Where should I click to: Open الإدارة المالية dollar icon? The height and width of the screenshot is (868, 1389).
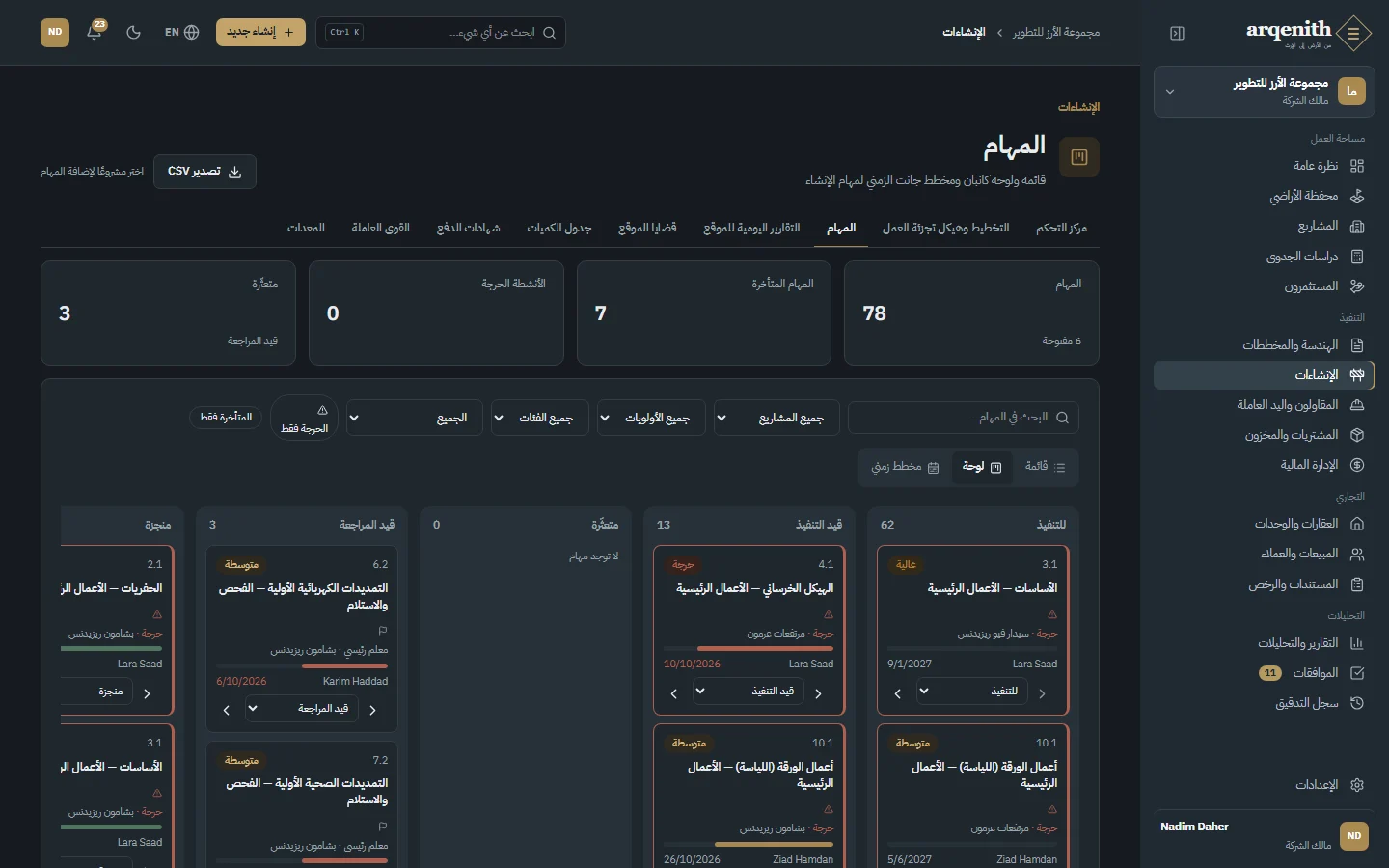(1357, 465)
